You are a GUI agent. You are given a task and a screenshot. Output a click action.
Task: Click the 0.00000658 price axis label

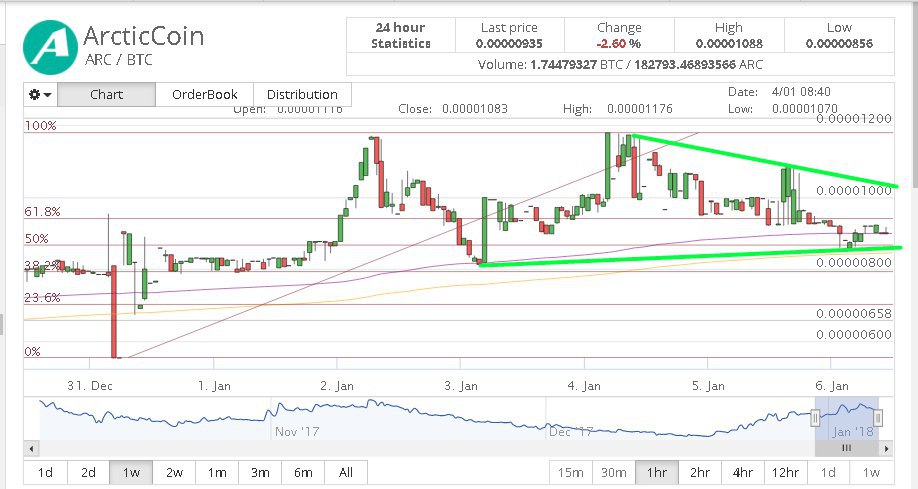(x=854, y=313)
